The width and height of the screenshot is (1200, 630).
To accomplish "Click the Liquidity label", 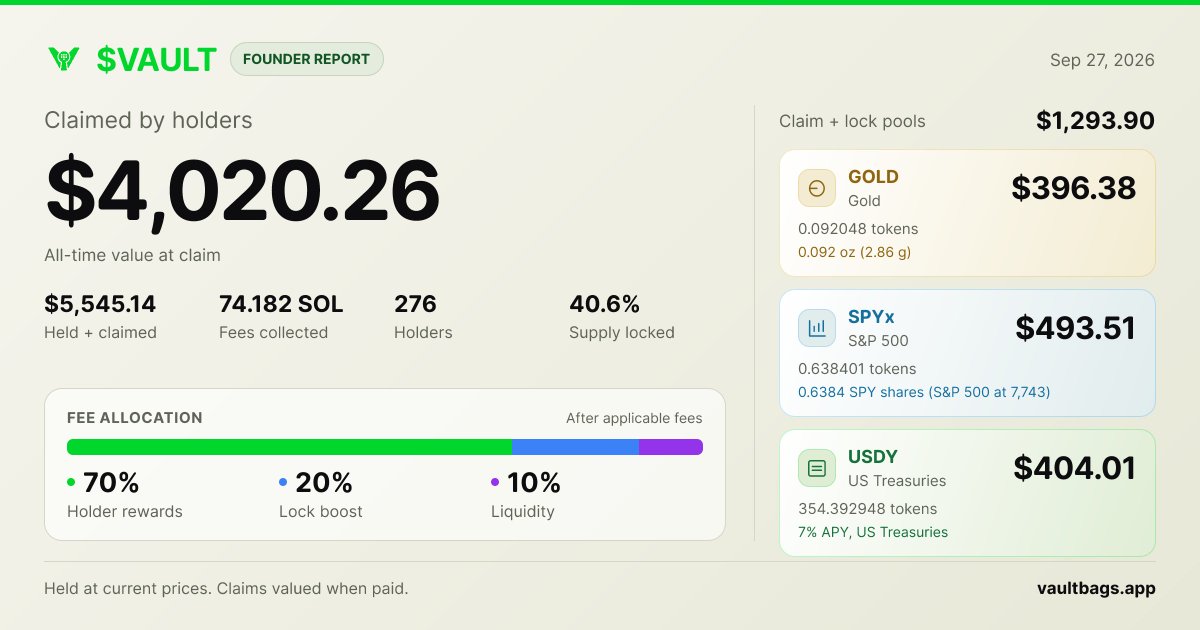I will click(x=523, y=512).
